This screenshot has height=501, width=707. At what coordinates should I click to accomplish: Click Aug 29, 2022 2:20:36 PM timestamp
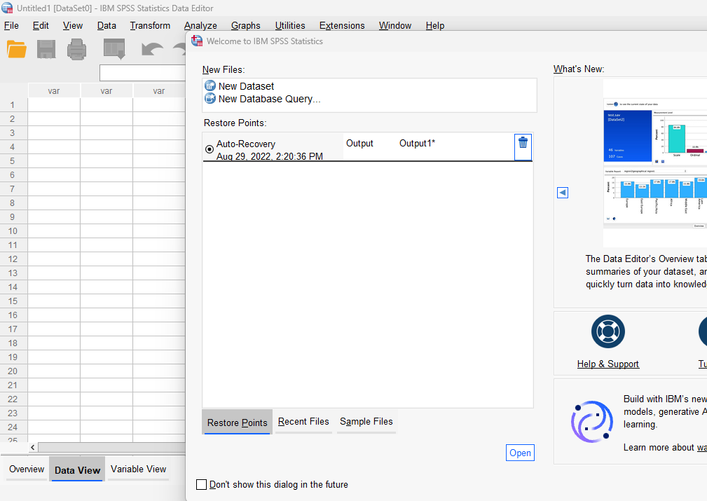coord(270,156)
